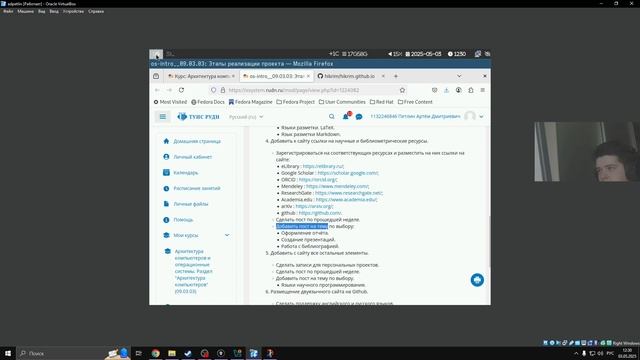
Task: Open Помощь in sidebar
Action: pos(183,220)
